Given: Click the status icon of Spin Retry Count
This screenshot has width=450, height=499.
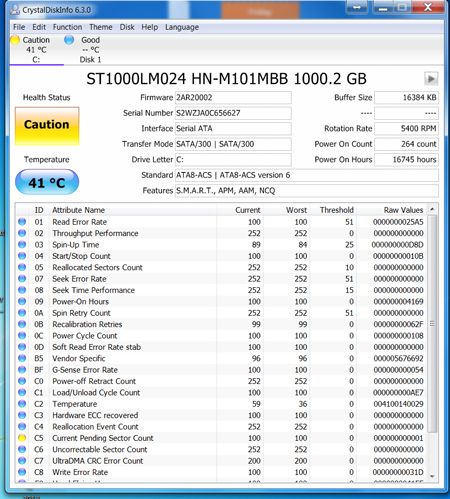Looking at the screenshot, I should pyautogui.click(x=22, y=313).
